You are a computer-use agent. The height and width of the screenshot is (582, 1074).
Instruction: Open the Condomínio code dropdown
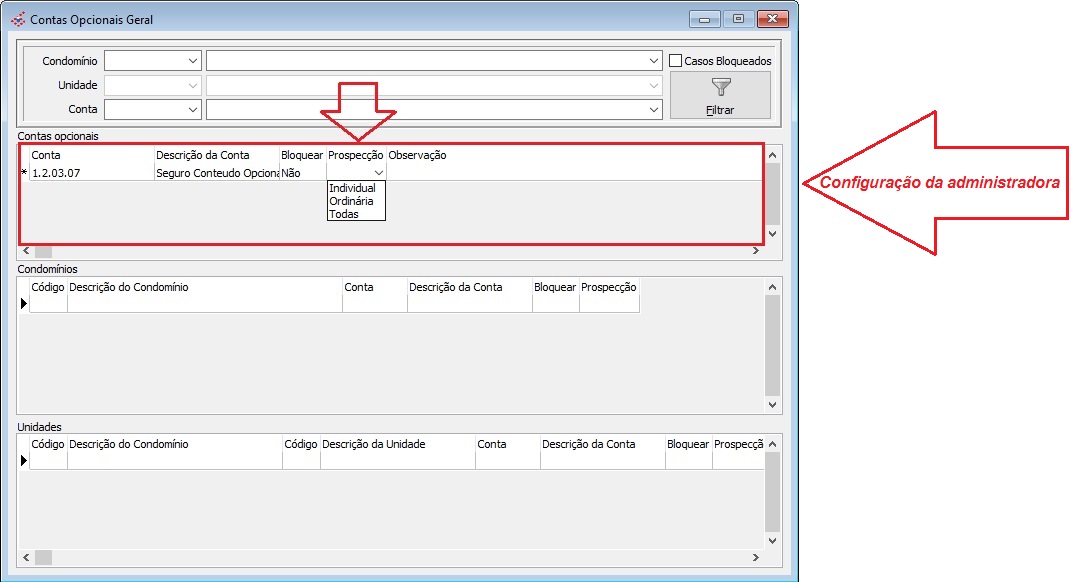pos(192,60)
